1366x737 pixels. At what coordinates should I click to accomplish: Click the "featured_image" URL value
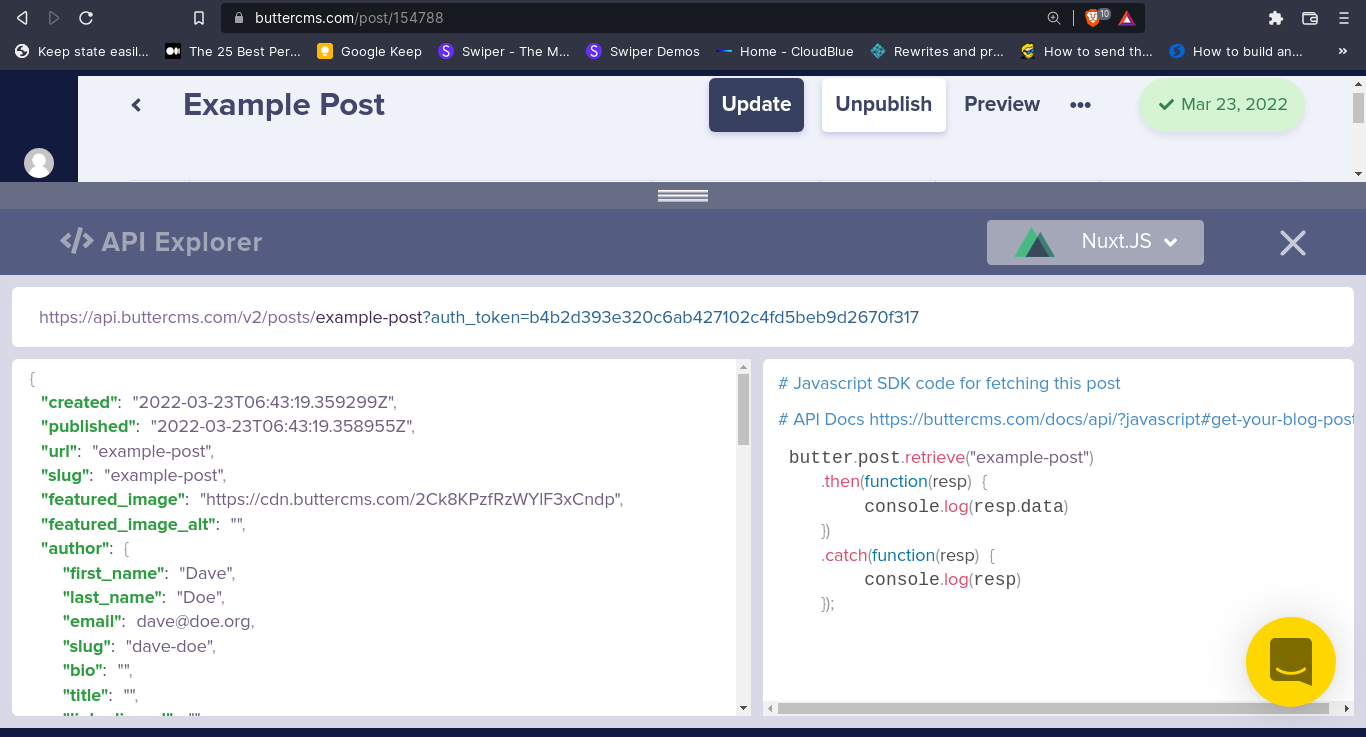411,499
